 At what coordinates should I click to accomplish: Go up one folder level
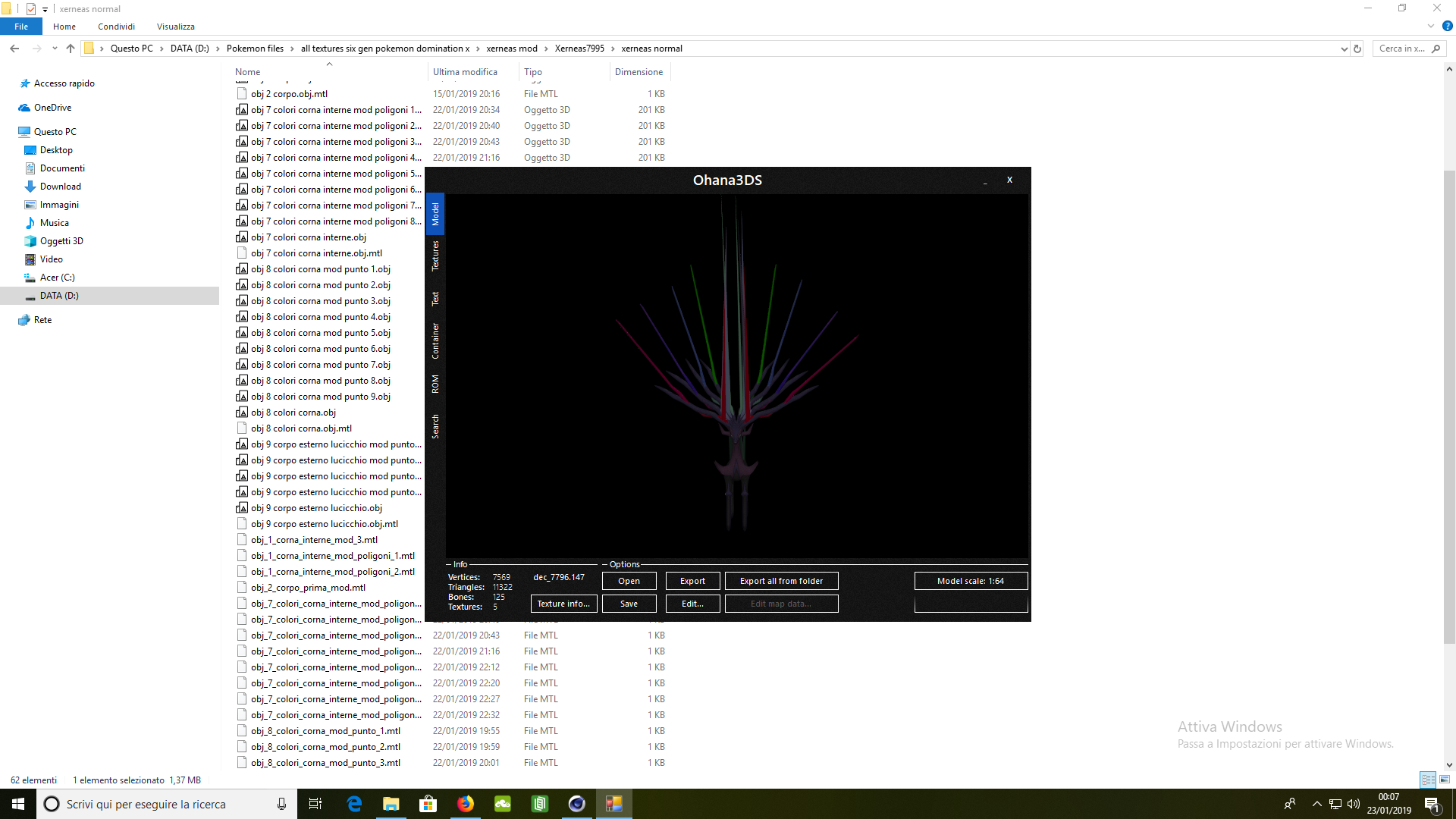coord(71,49)
